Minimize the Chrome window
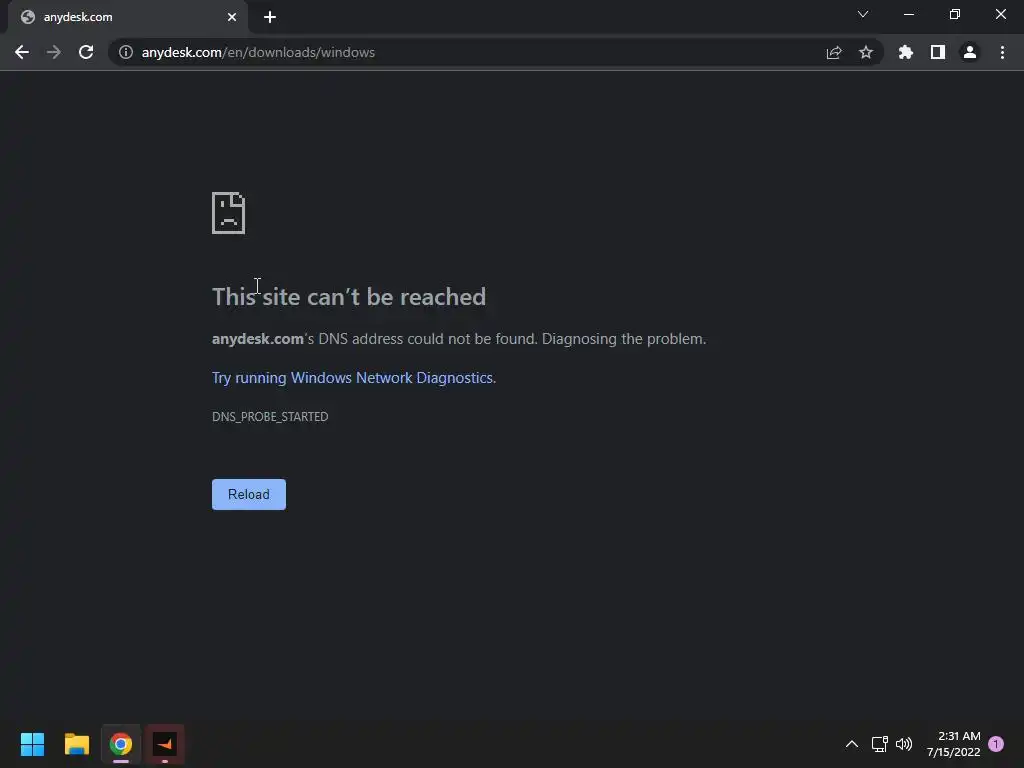 pos(908,14)
